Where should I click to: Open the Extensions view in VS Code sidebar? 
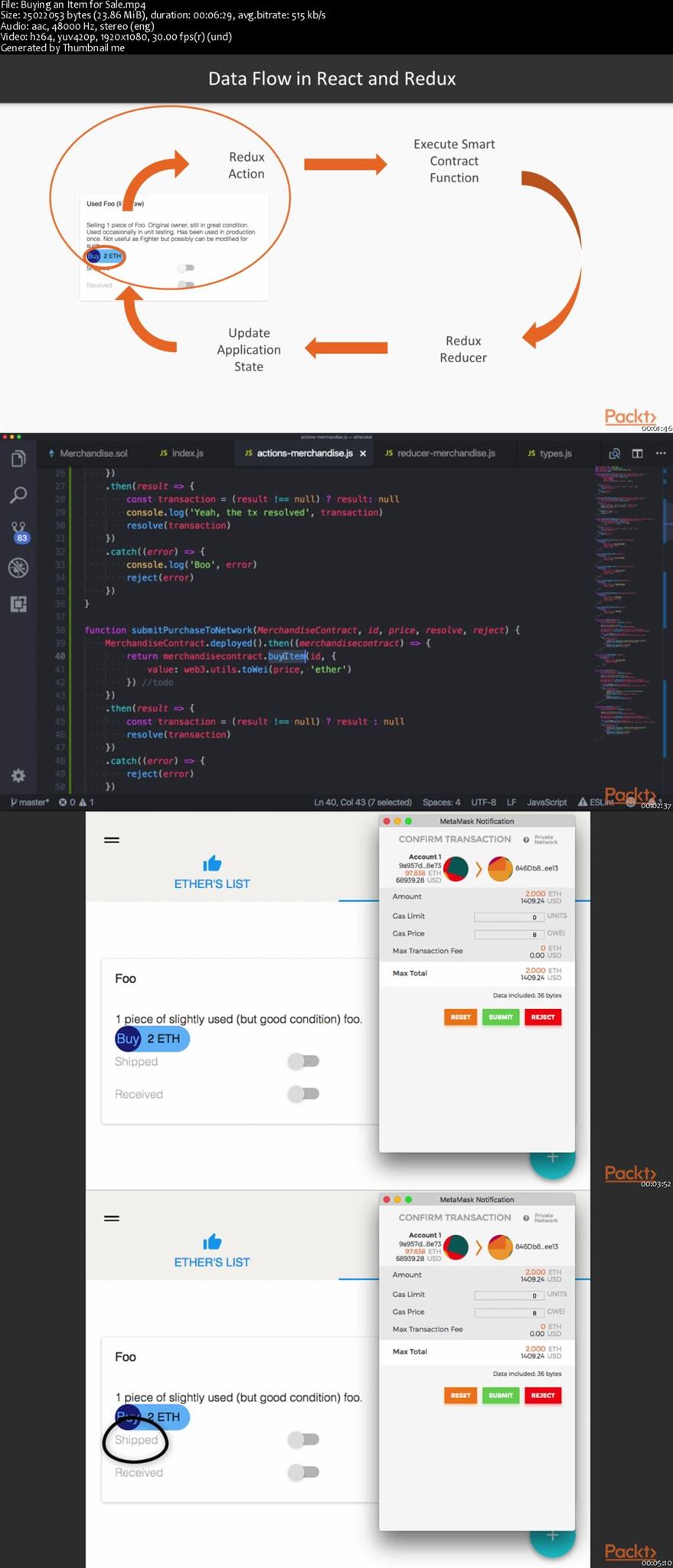coord(18,604)
